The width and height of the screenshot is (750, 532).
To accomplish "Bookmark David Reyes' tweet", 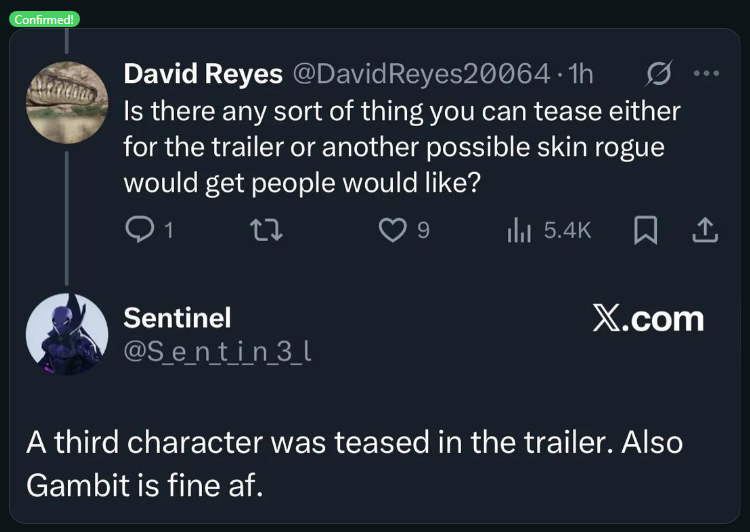I will [x=646, y=230].
